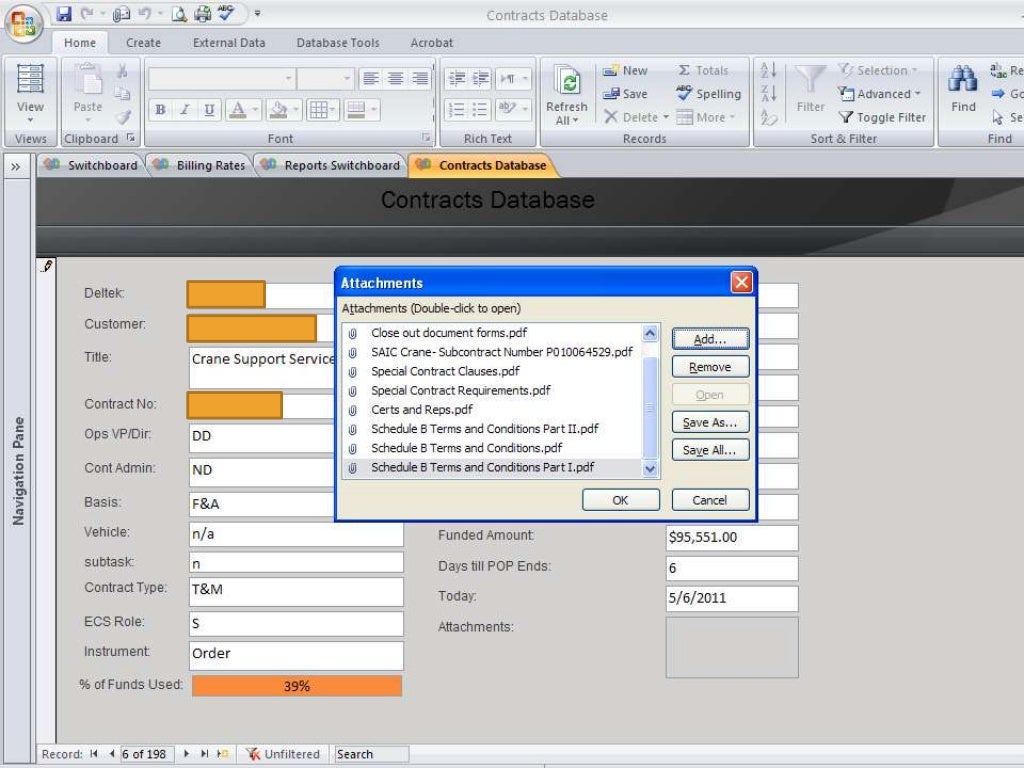The width and height of the screenshot is (1024, 768).
Task: Click the Office button logo
Action: click(x=24, y=24)
